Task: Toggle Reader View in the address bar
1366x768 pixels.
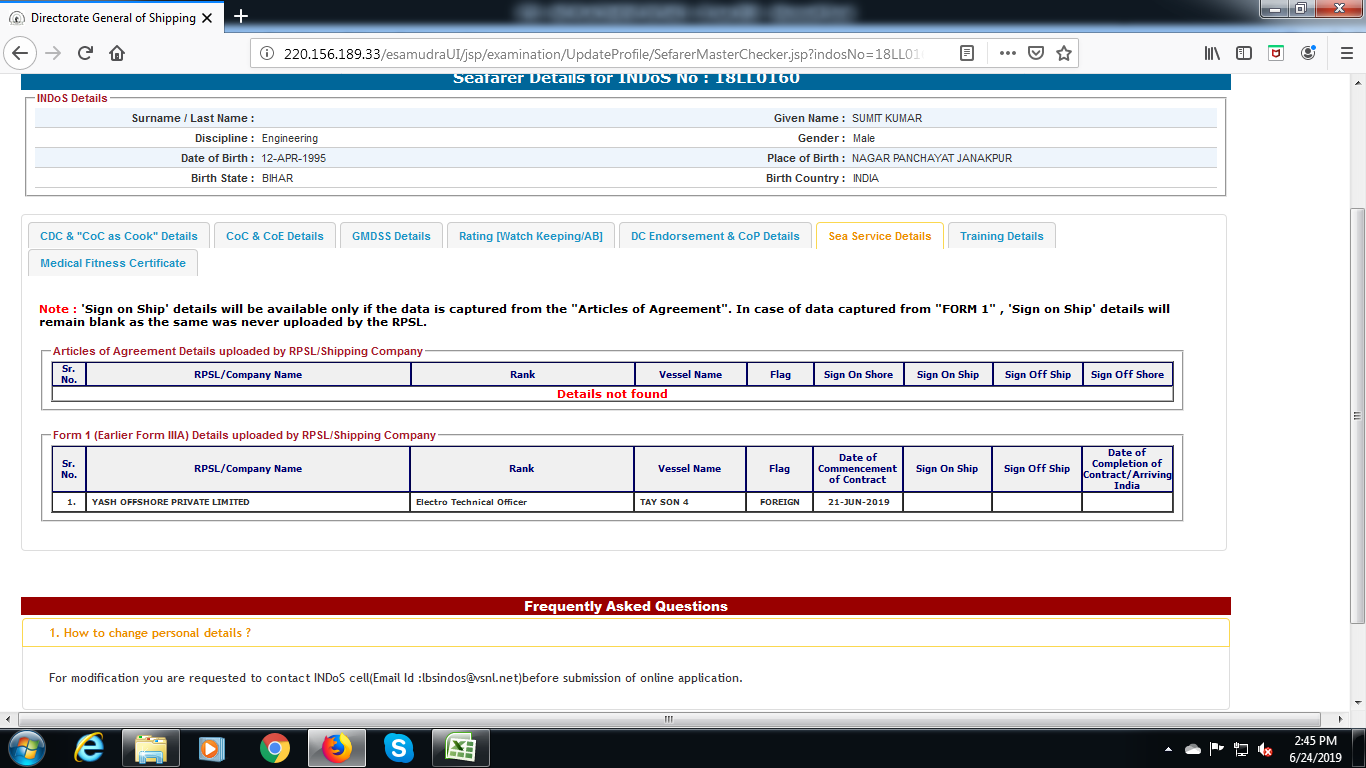Action: (x=967, y=53)
